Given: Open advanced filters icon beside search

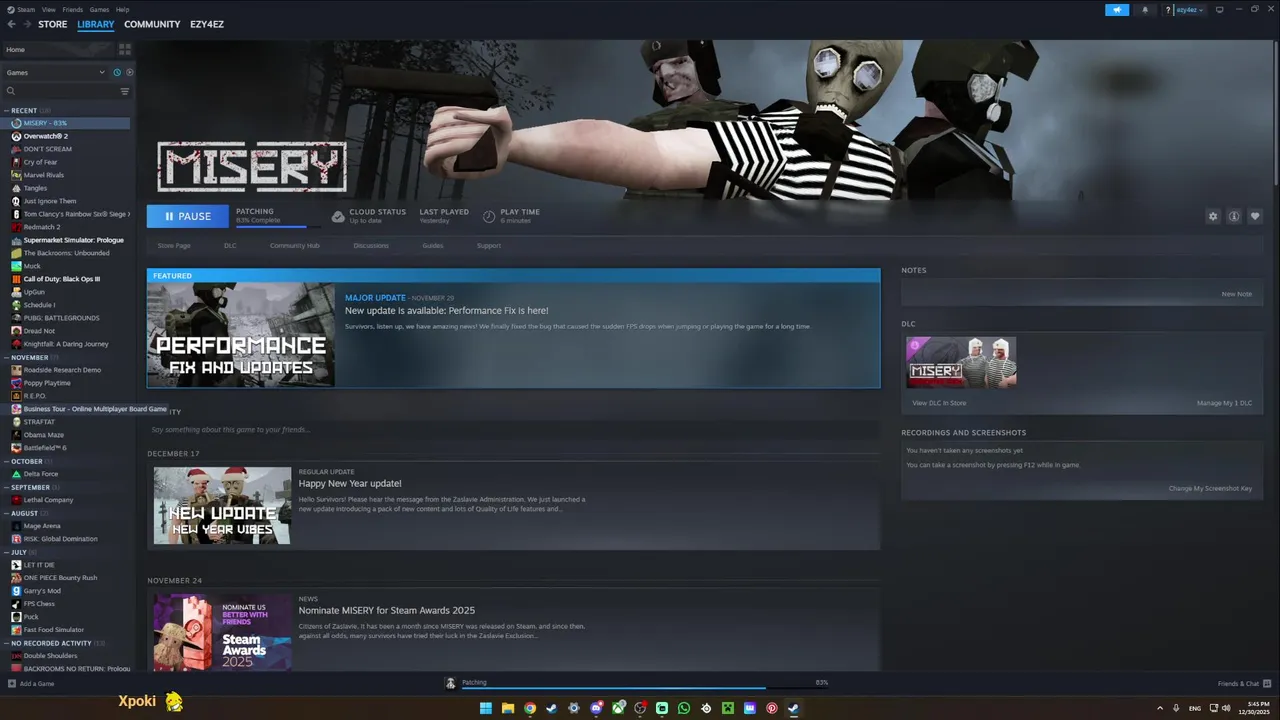Looking at the screenshot, I should (x=125, y=91).
